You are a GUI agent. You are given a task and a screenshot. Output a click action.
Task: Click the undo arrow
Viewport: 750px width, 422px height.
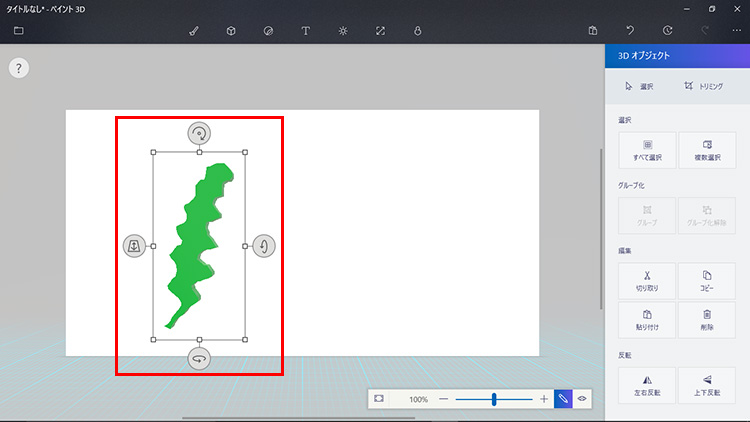tap(630, 30)
